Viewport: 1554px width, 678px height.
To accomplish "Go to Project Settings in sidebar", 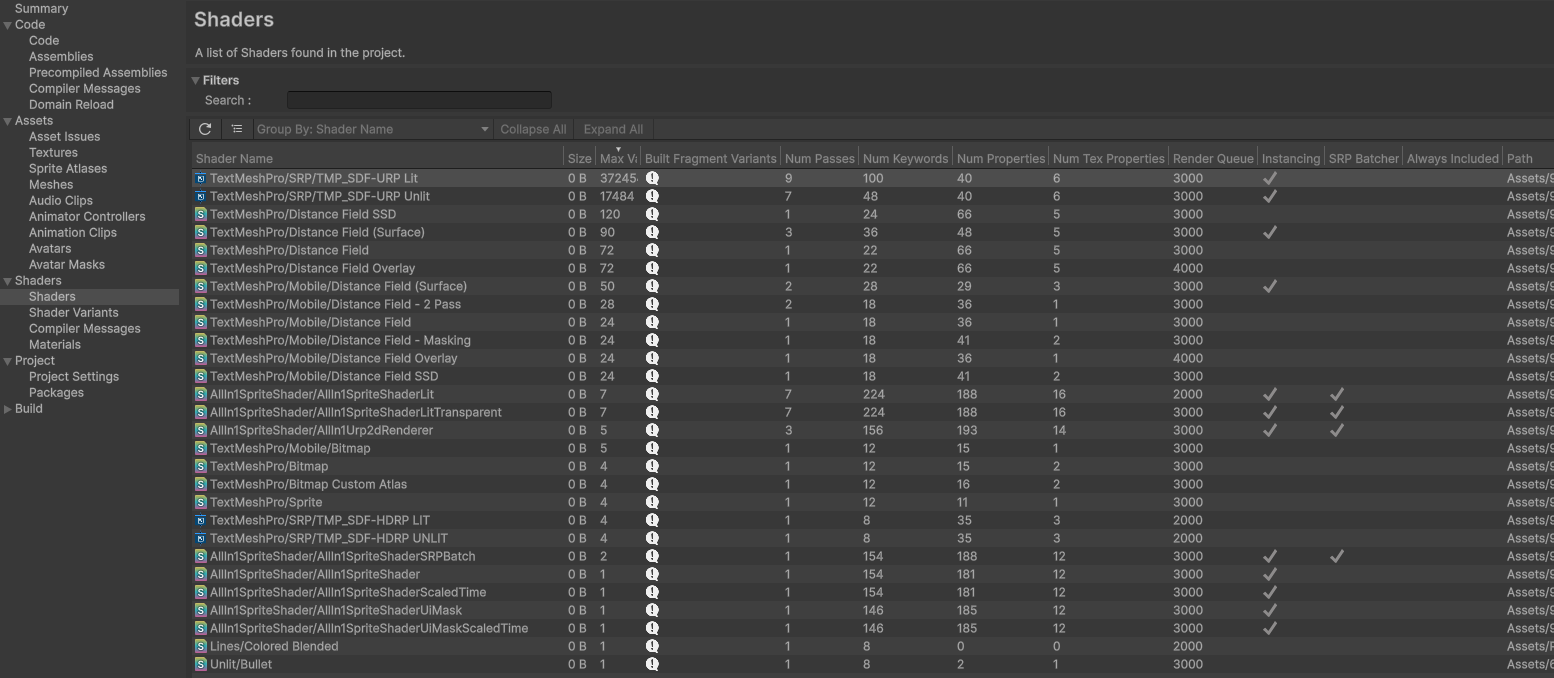I will (x=74, y=376).
